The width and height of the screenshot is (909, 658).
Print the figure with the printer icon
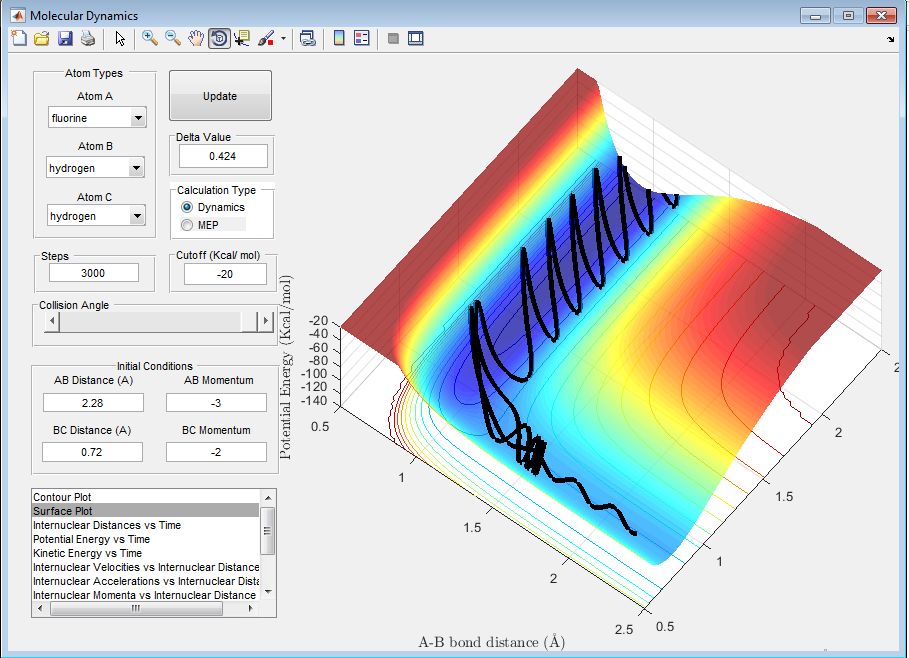88,38
